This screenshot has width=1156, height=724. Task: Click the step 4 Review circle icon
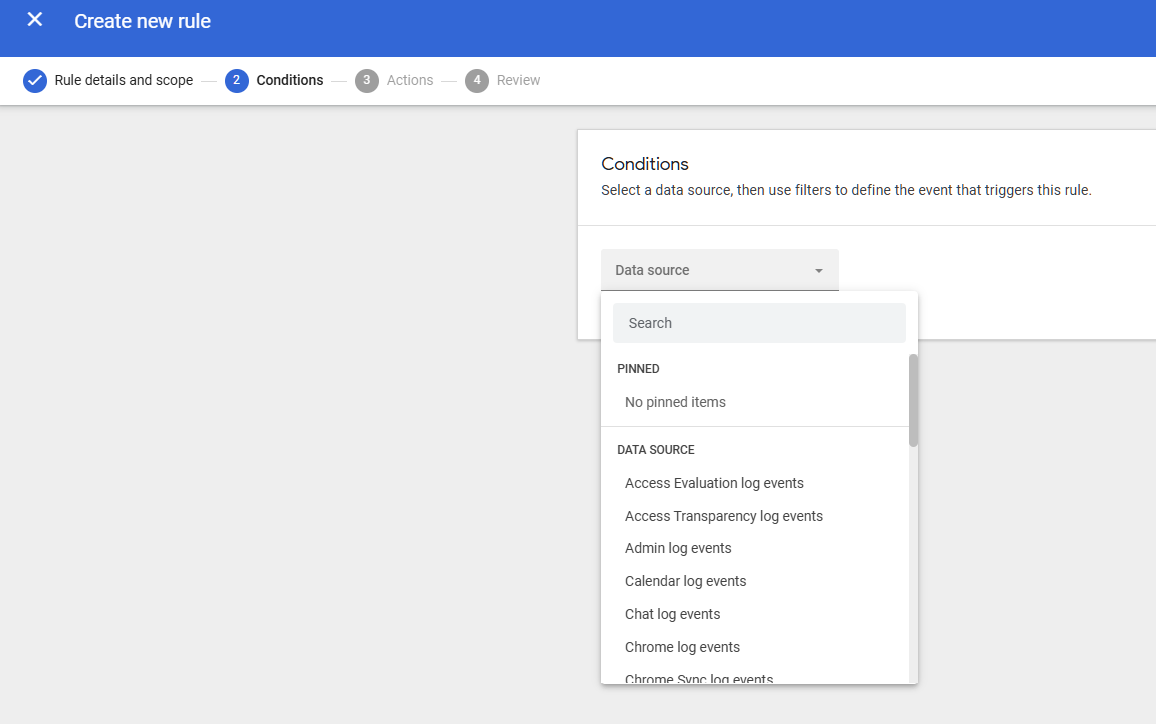click(477, 80)
